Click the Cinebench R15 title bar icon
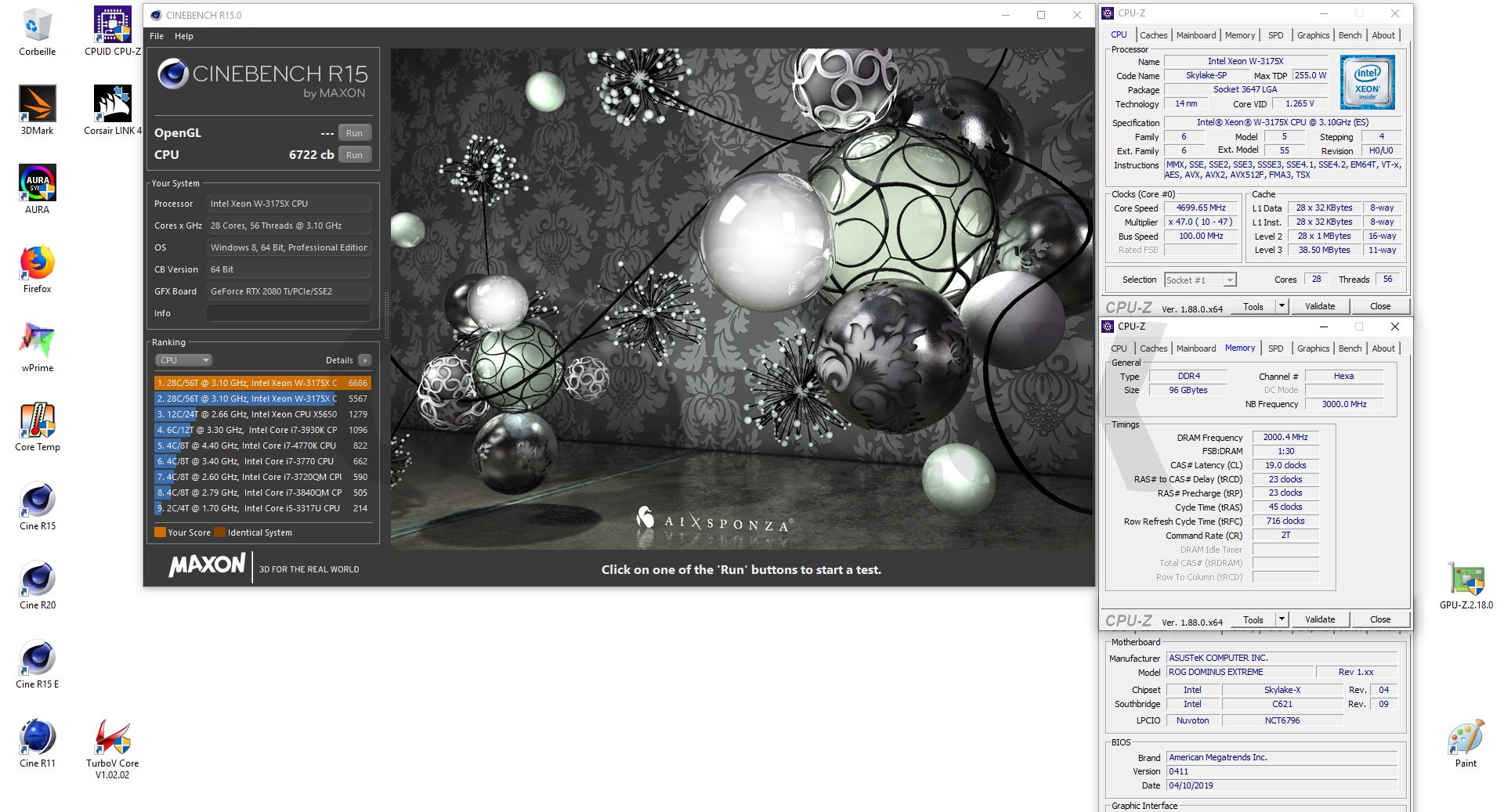Screen dimensions: 1504x812 point(156,15)
